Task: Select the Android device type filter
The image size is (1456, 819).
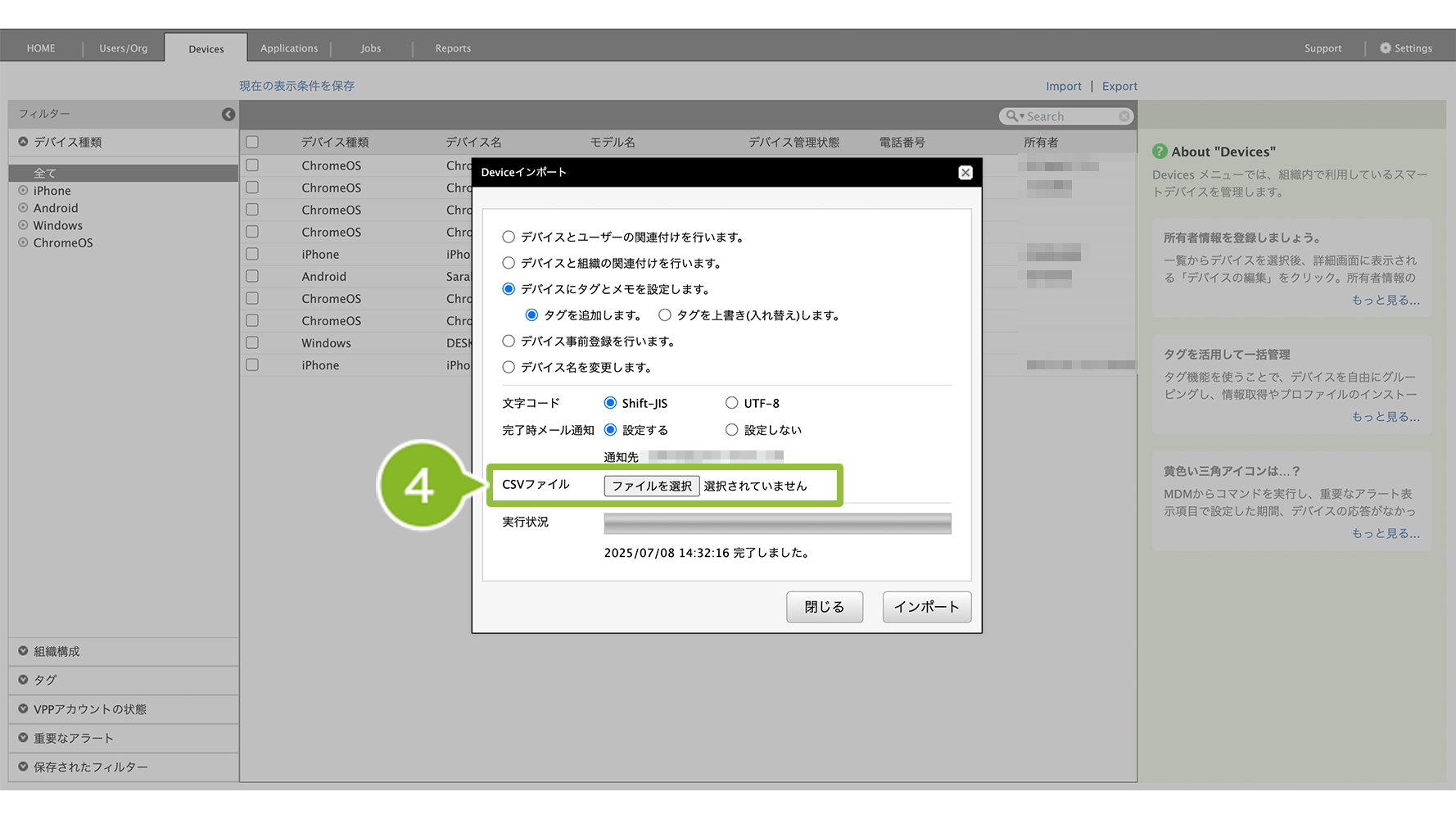Action: (x=56, y=208)
